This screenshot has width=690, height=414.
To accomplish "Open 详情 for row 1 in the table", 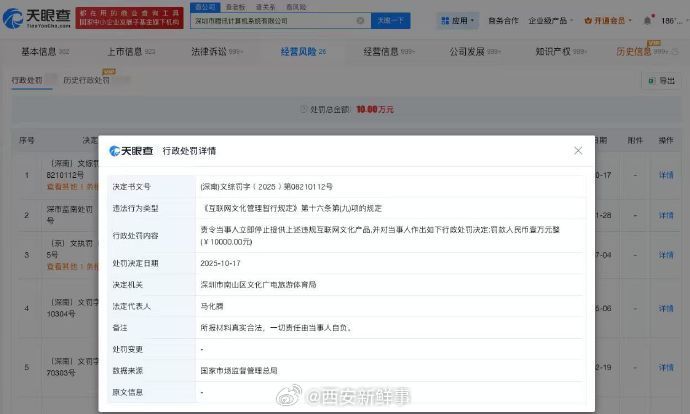I will 666,175.
